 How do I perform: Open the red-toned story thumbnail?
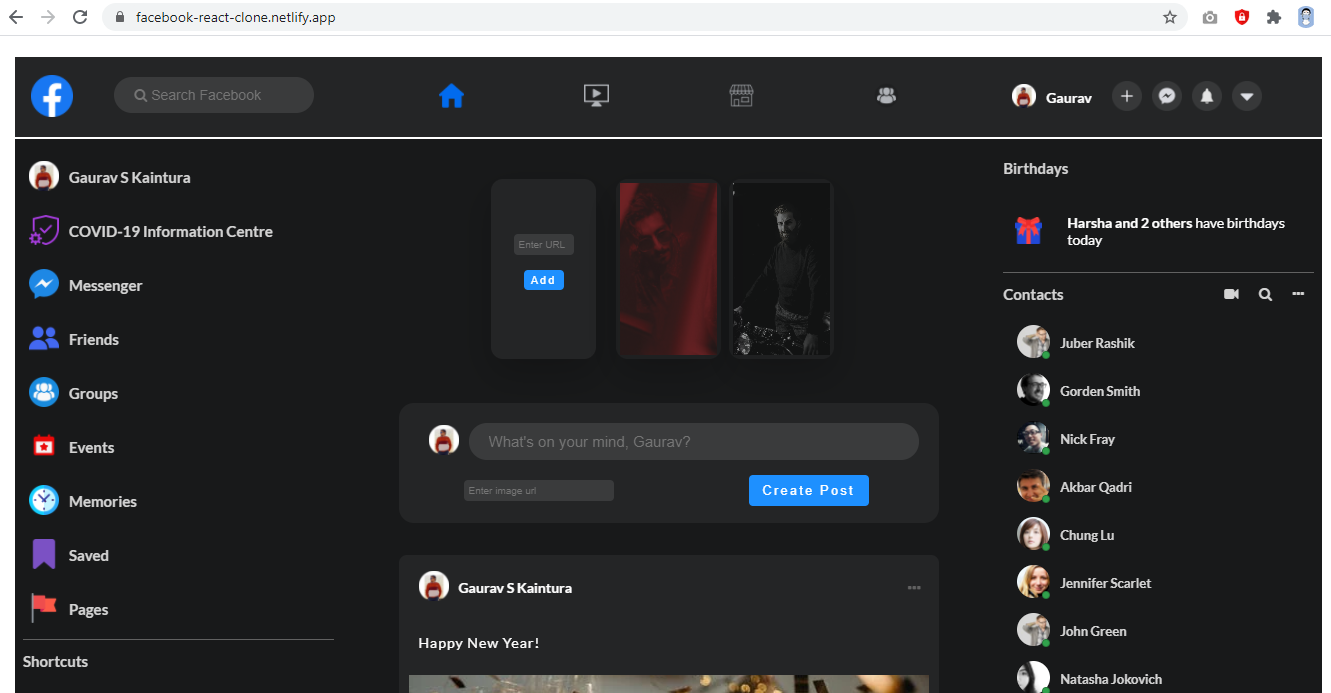[x=668, y=269]
